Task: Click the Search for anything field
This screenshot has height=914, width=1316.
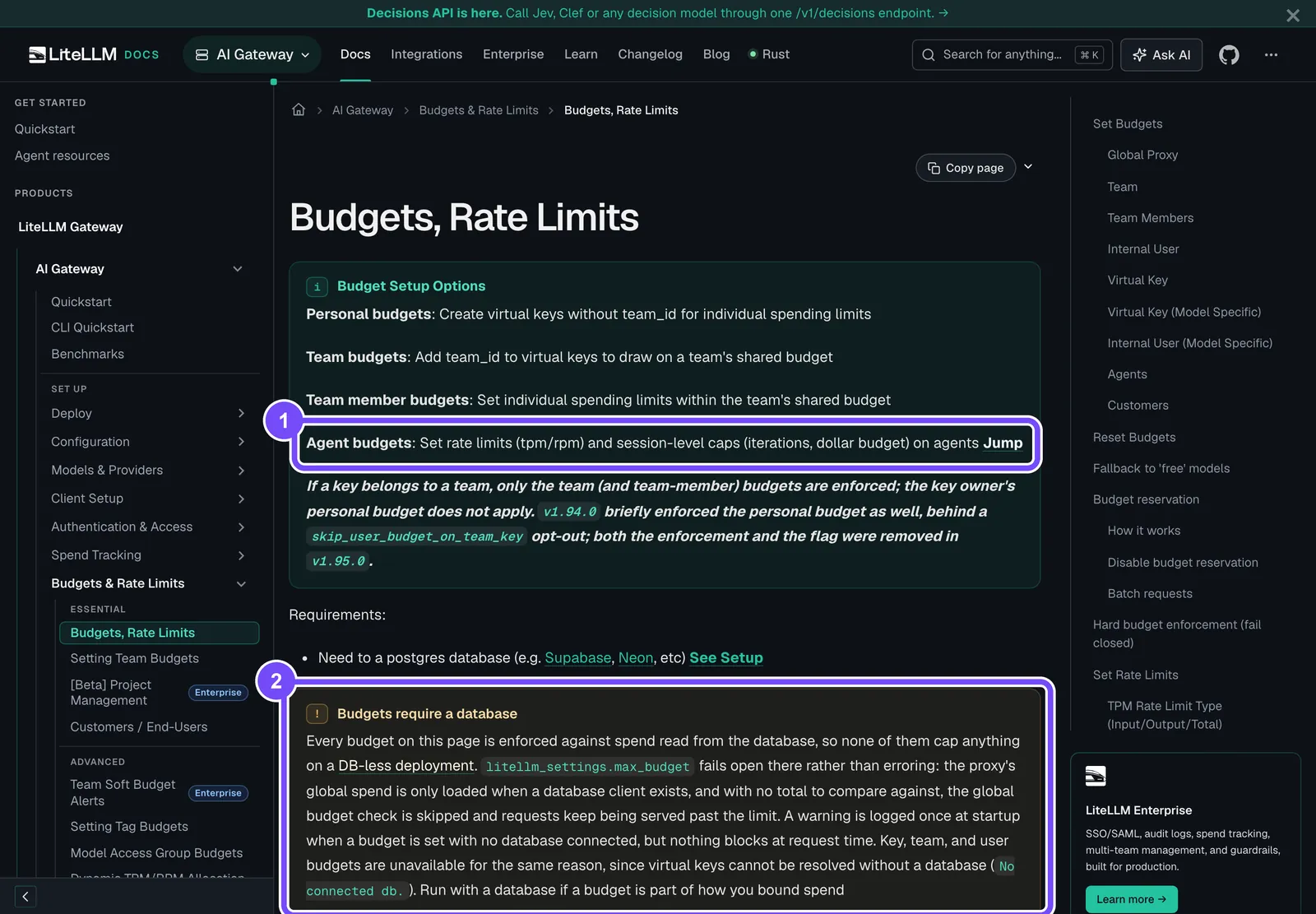Action: [1012, 54]
